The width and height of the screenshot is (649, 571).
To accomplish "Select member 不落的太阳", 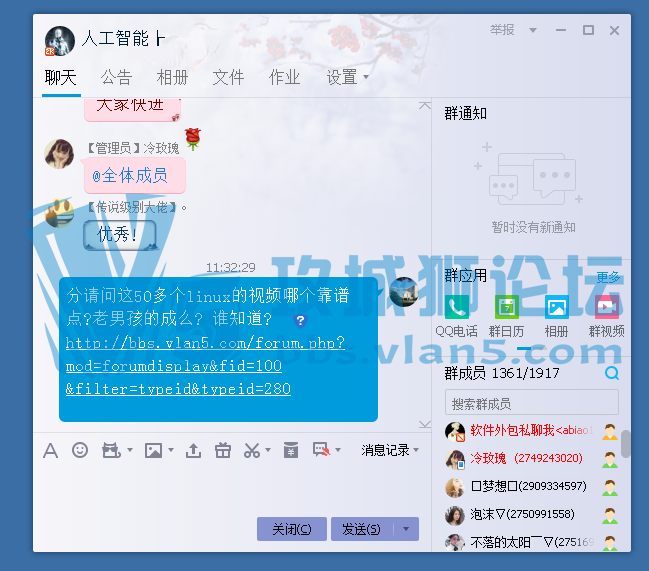I will (531, 542).
